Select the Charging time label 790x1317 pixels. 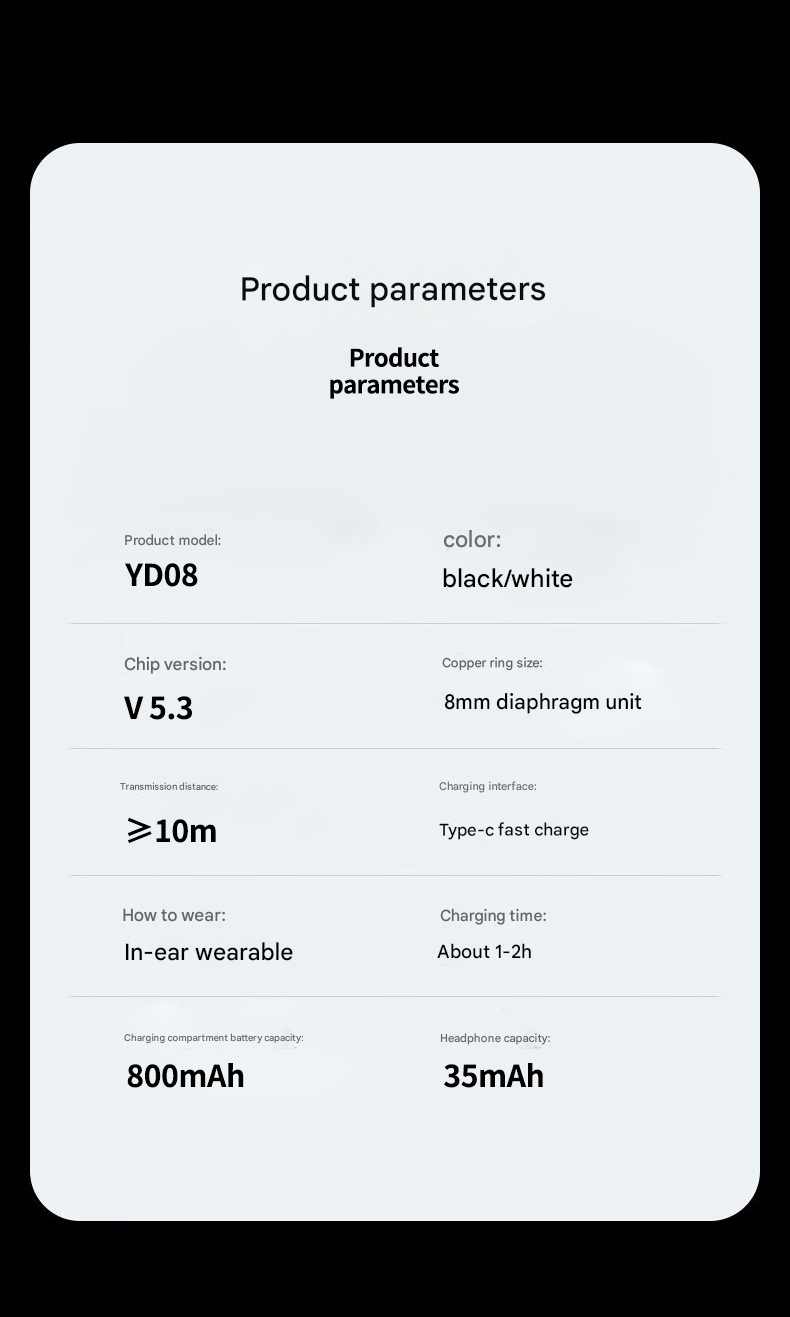[493, 916]
